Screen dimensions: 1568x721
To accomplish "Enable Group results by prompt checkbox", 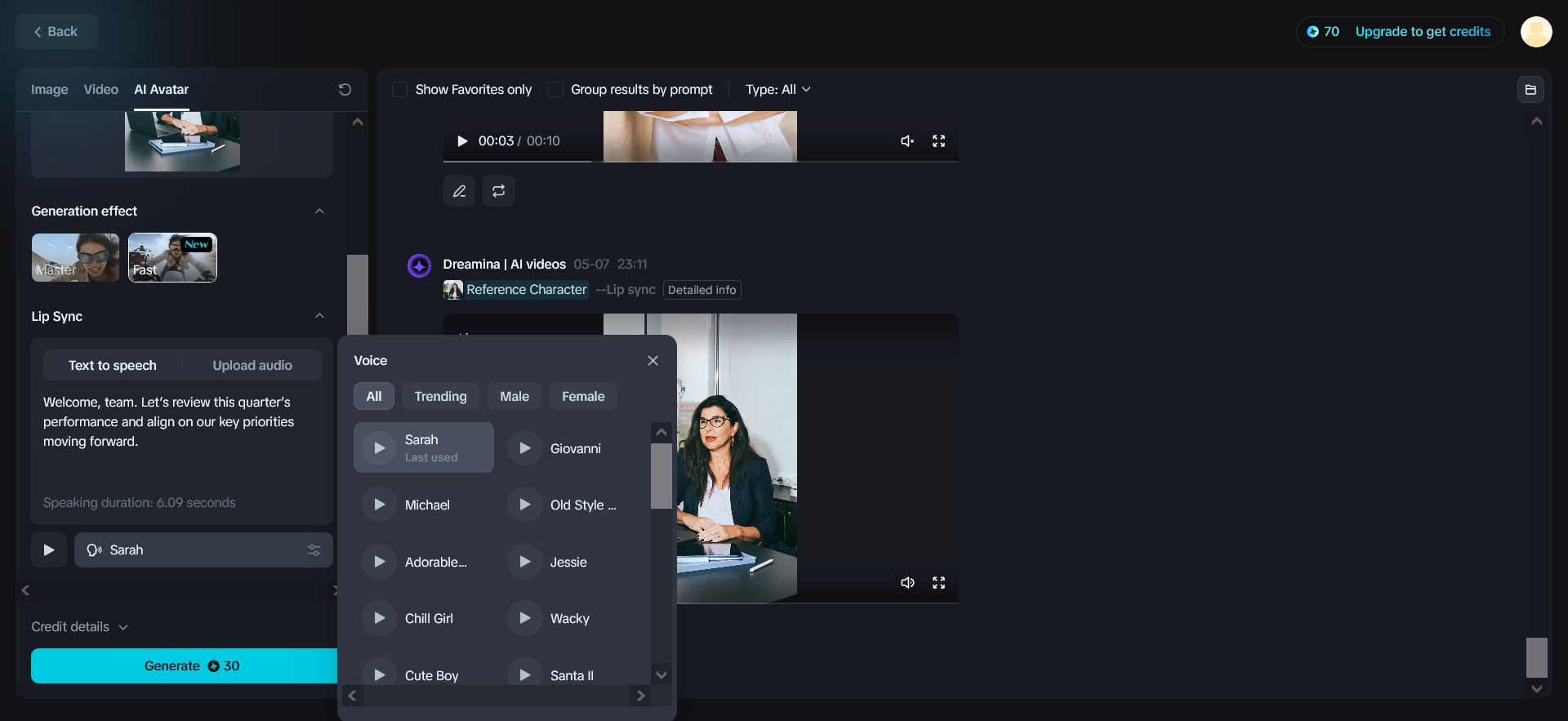I will 555,90.
